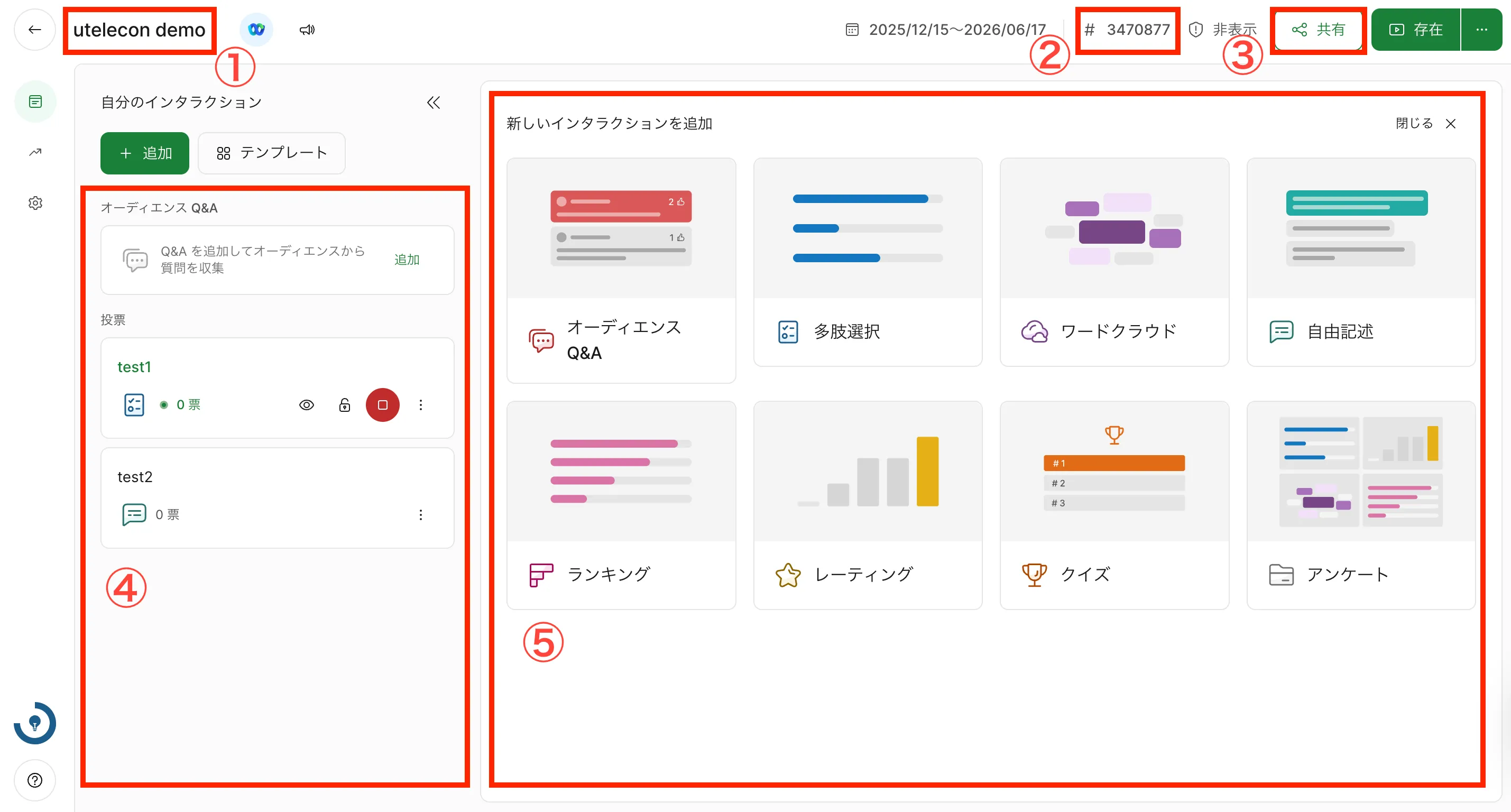Select the interactions list tab in sidebar
Viewport: 1511px width, 812px height.
tap(35, 101)
